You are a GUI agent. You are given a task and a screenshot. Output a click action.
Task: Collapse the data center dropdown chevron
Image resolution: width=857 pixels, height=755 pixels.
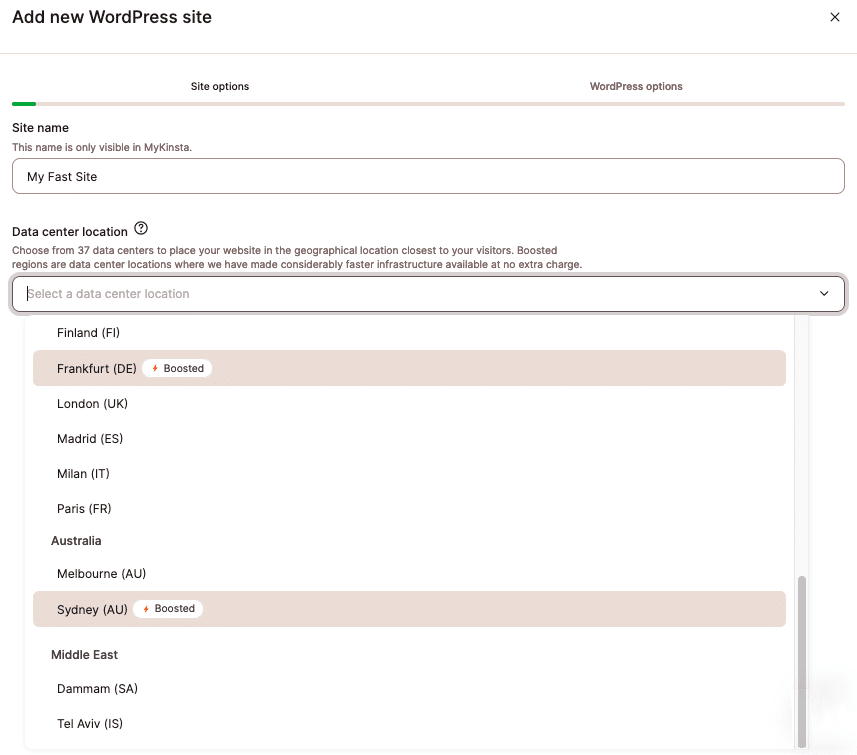pyautogui.click(x=824, y=294)
